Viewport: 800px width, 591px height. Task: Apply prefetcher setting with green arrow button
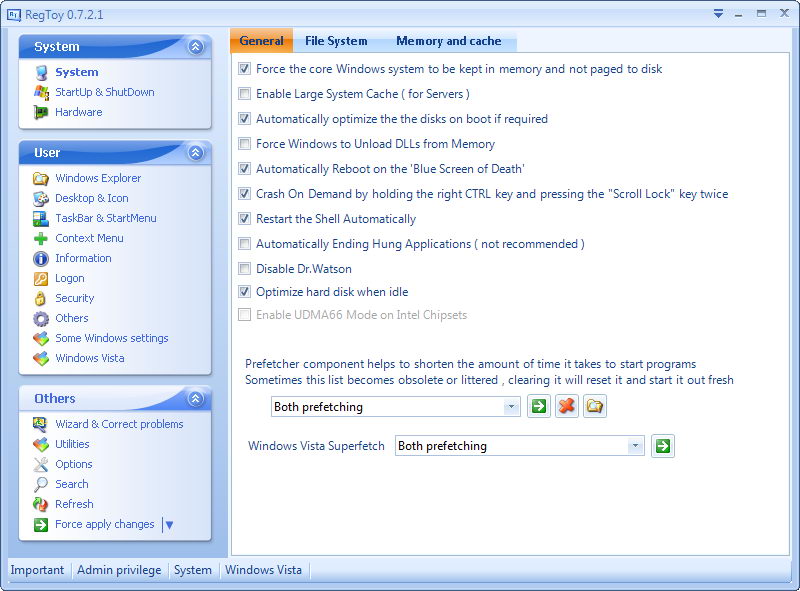(x=539, y=406)
